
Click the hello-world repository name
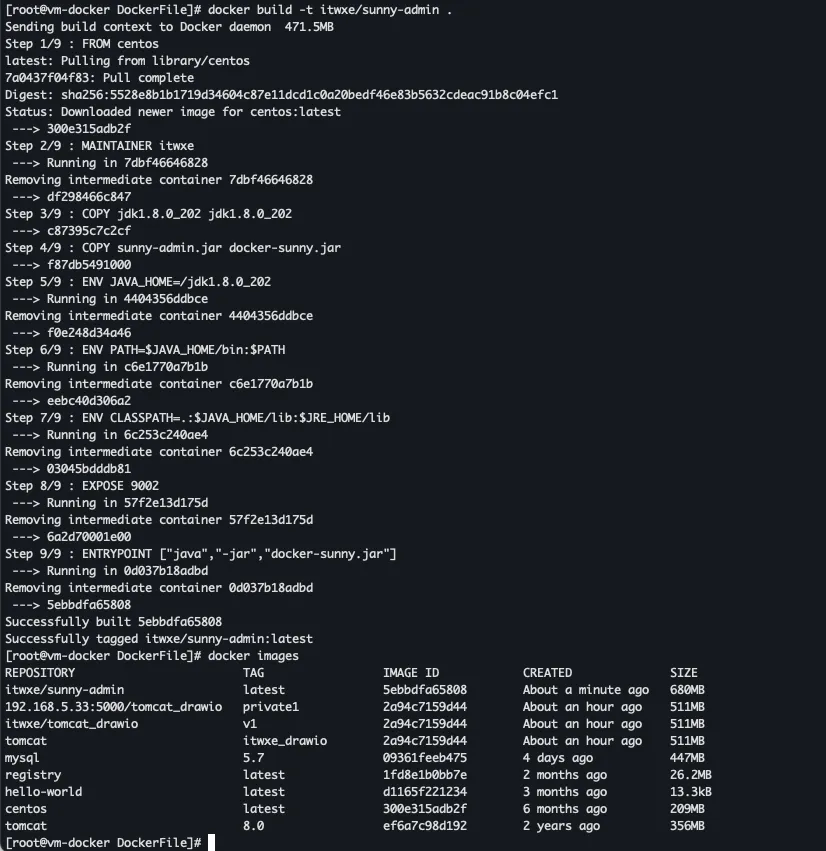43,792
